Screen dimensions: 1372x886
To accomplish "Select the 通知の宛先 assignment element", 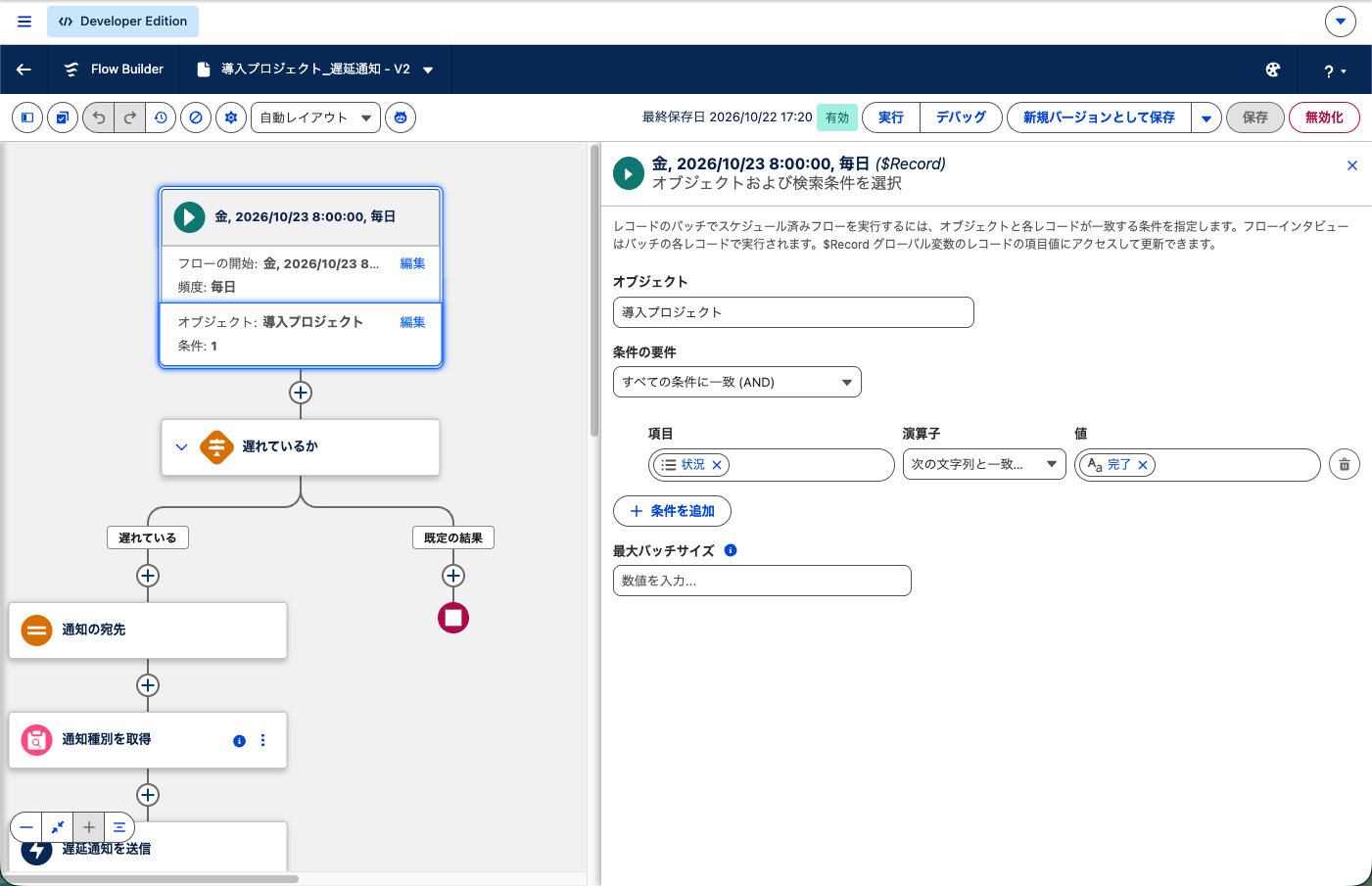I will (x=148, y=630).
